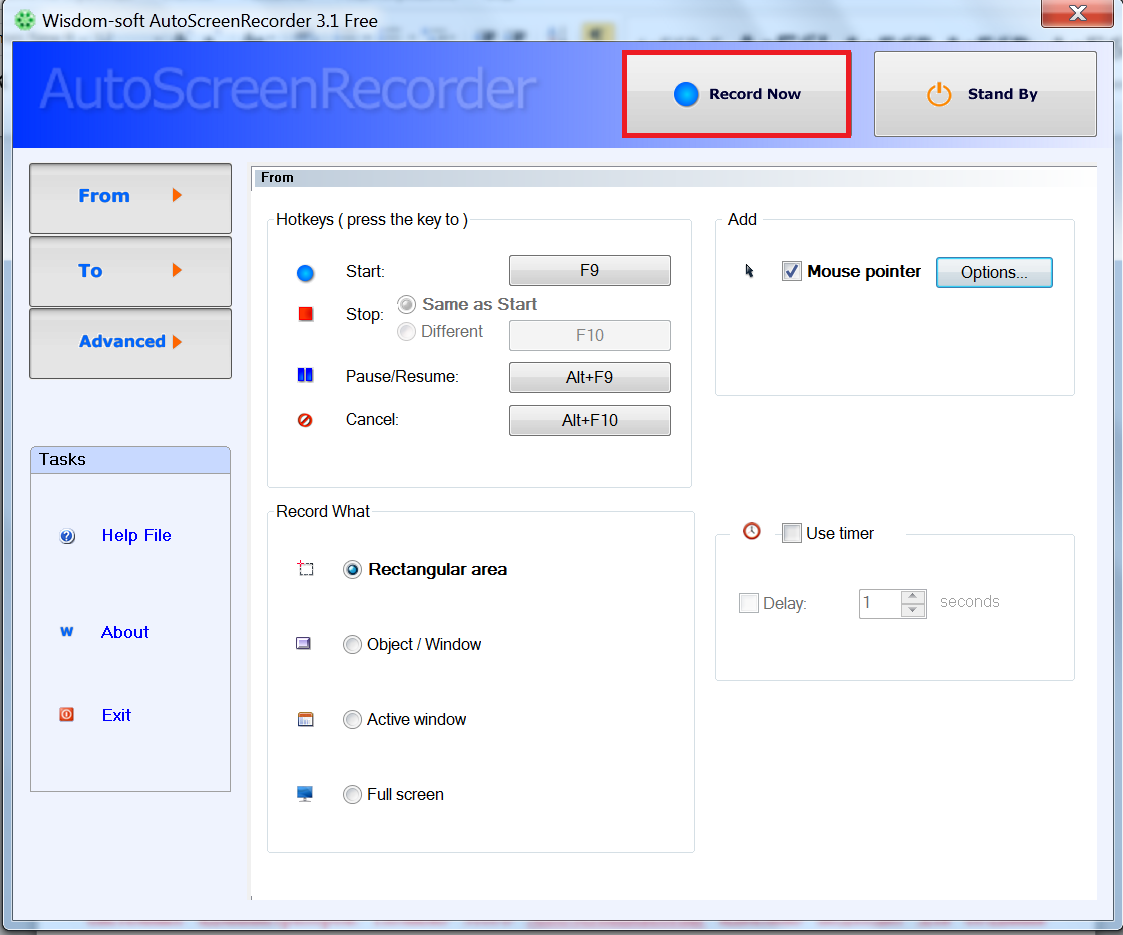Click the Active window icon
Screen dimensions: 1123x935
coord(305,720)
